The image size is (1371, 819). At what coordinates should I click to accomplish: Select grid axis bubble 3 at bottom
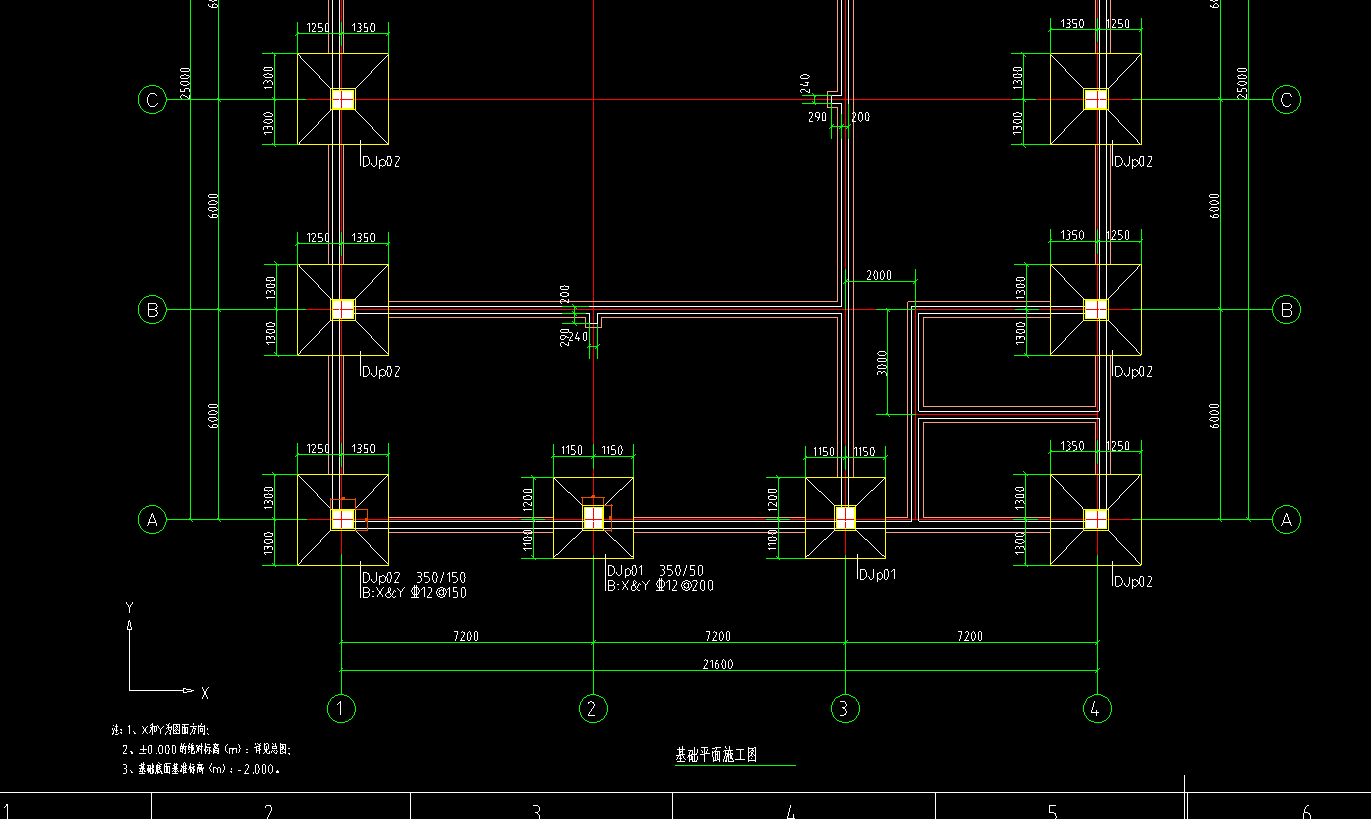tap(845, 709)
